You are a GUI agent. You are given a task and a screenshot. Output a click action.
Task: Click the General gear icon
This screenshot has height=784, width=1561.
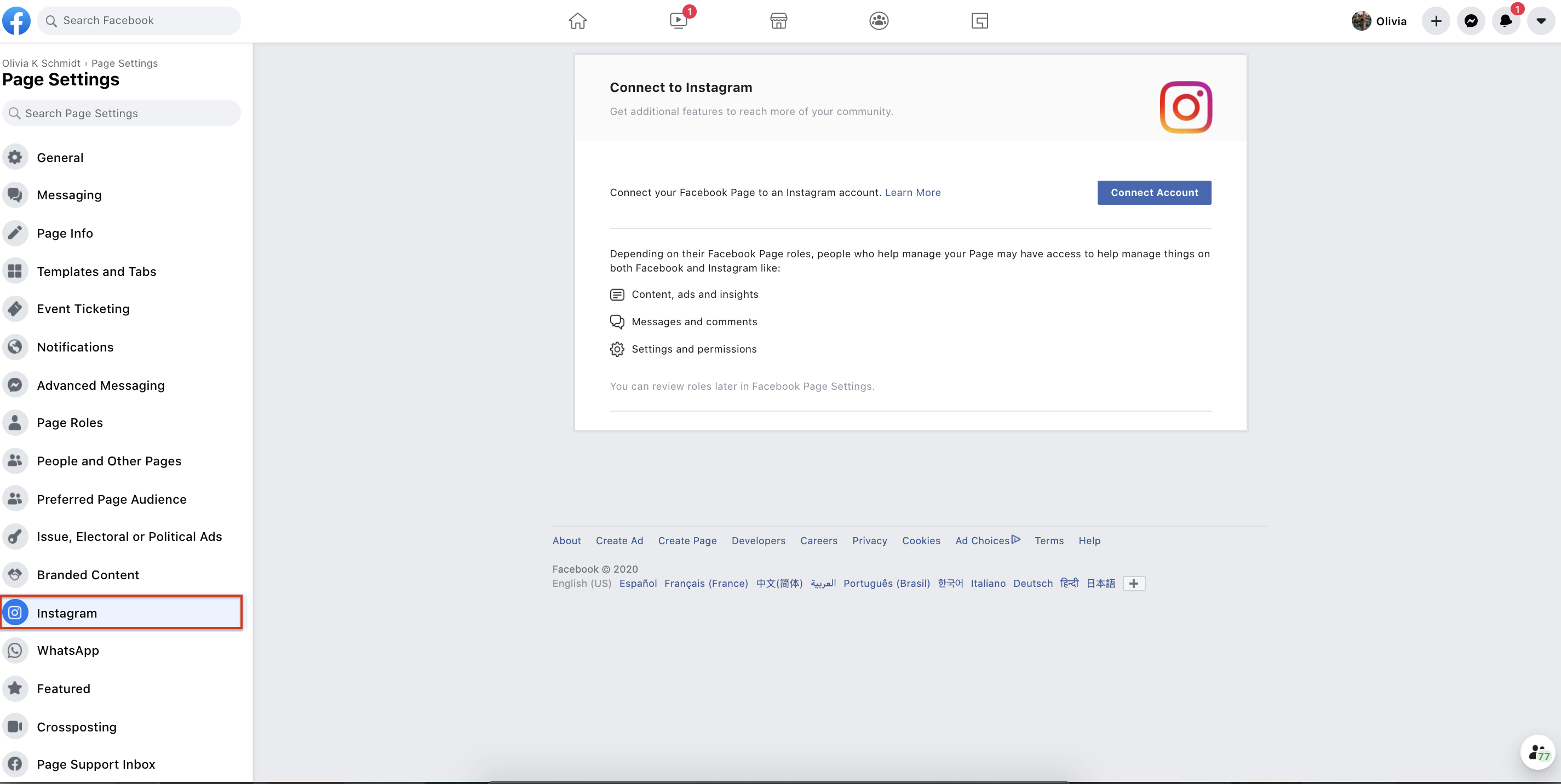click(x=15, y=158)
